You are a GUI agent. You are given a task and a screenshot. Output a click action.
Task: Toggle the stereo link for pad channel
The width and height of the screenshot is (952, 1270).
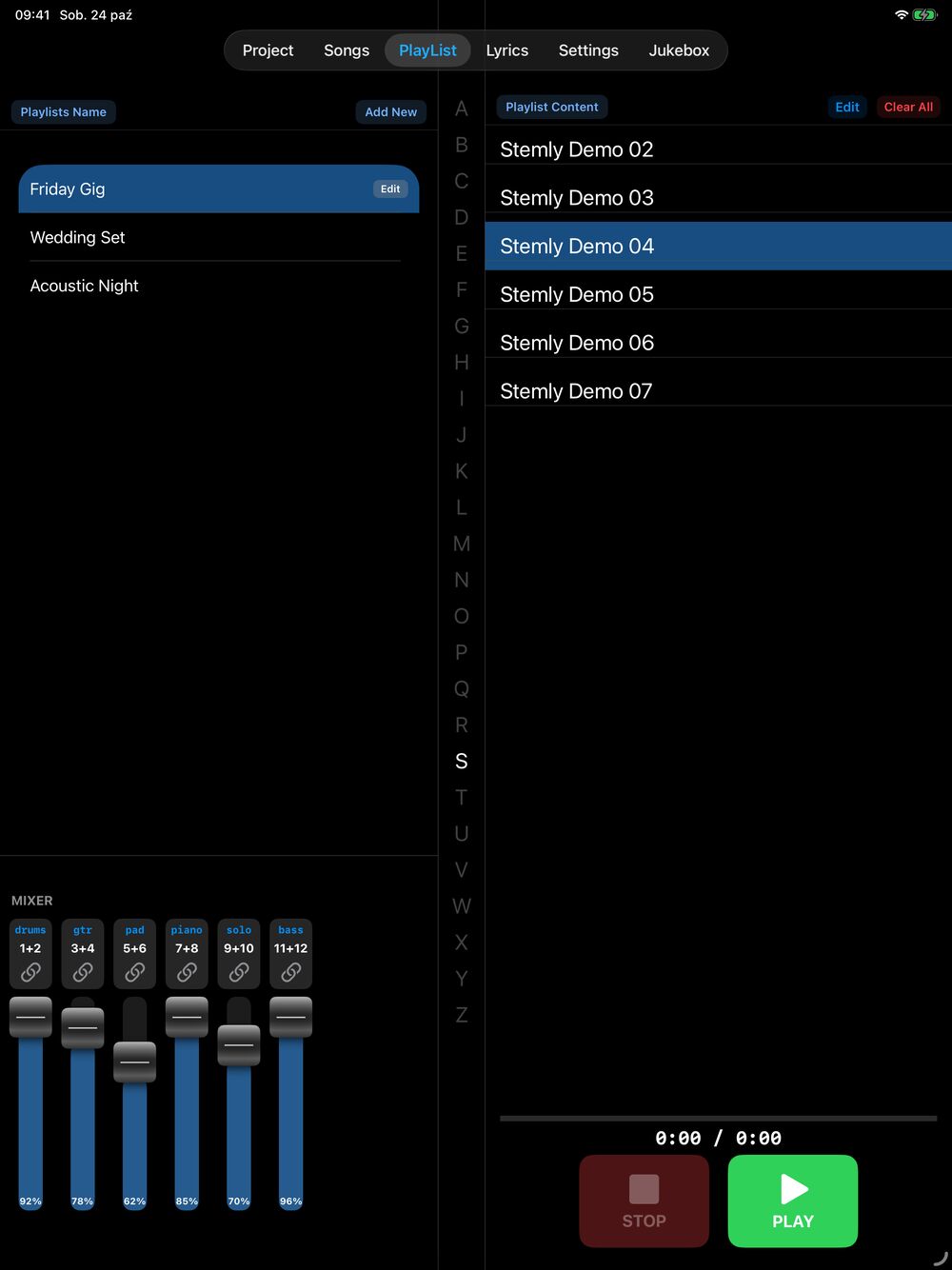(x=135, y=972)
